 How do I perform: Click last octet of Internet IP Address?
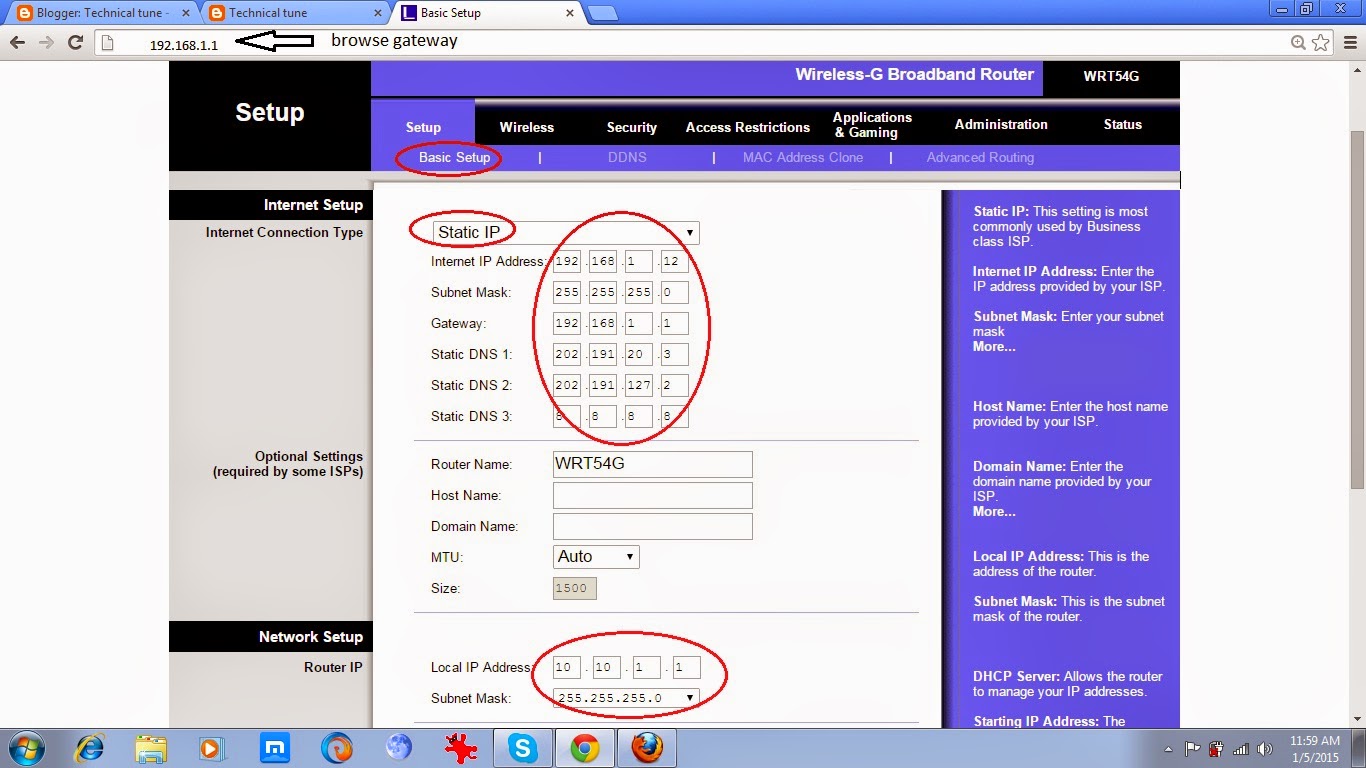[x=674, y=261]
